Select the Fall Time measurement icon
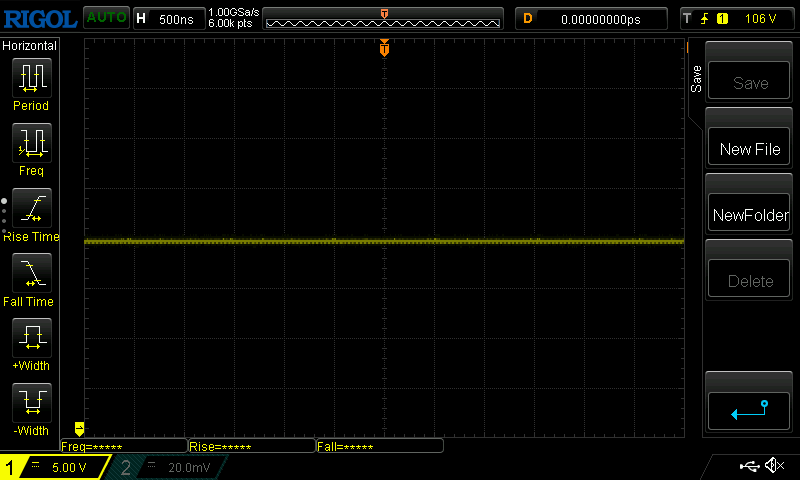This screenshot has height=480, width=800. tap(32, 272)
